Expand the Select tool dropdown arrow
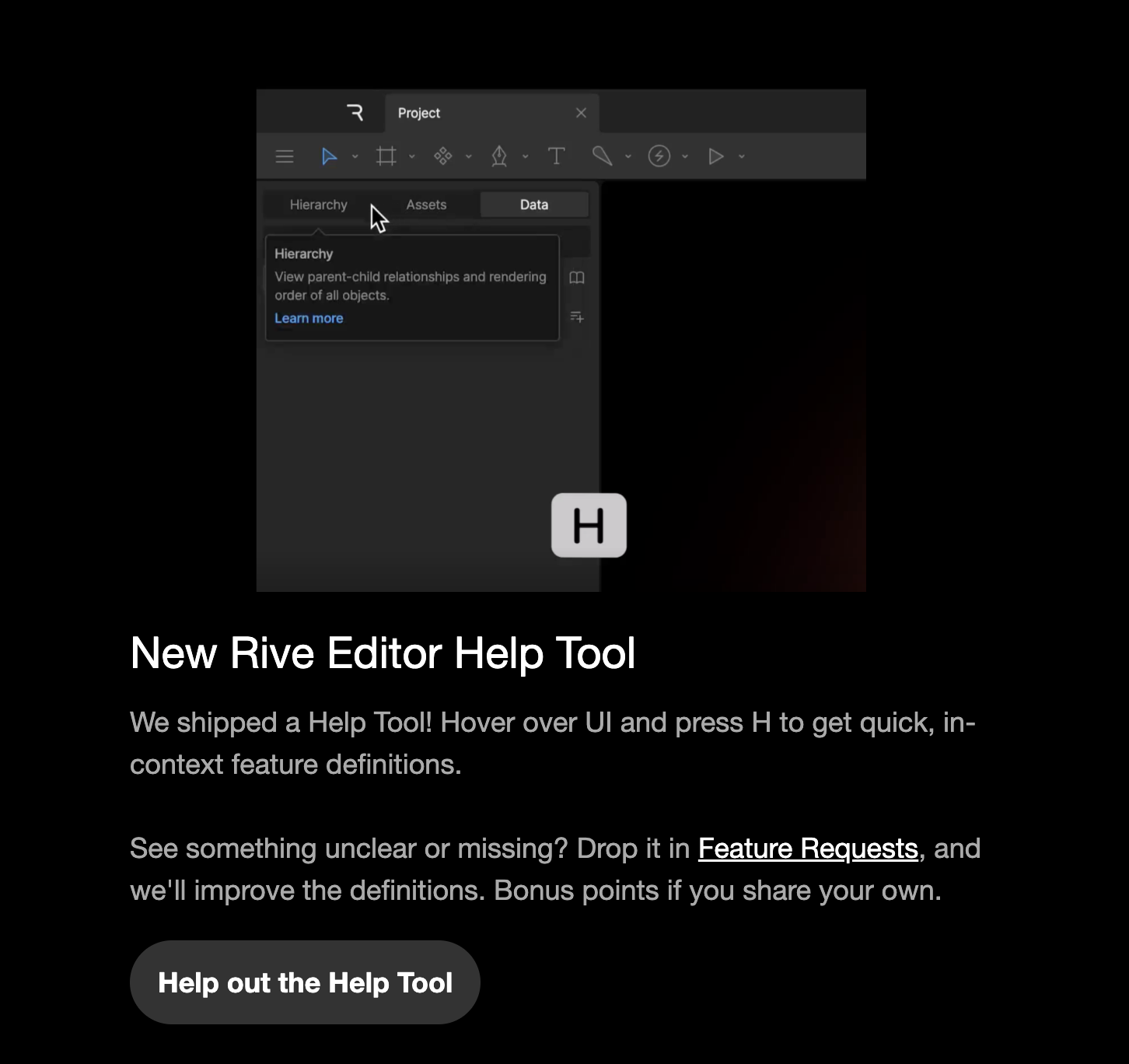This screenshot has width=1129, height=1064. click(355, 156)
